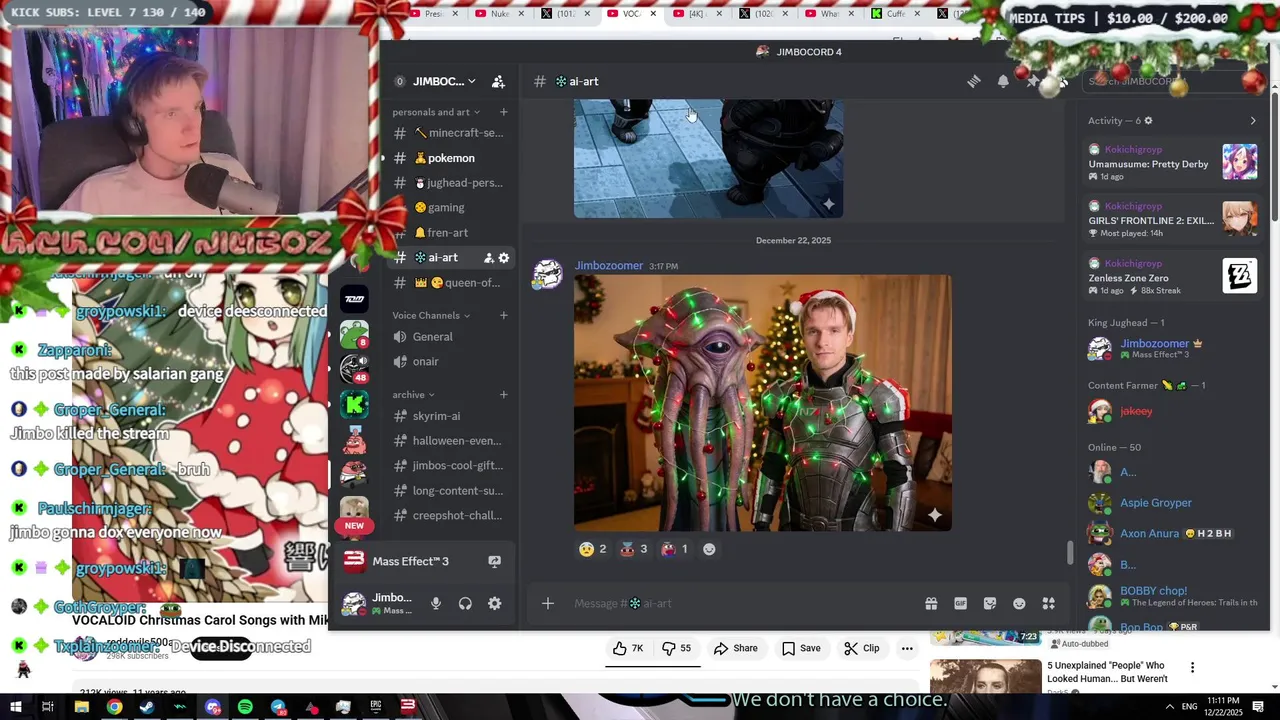Dislike the YouTube video showing 55

coord(677,648)
